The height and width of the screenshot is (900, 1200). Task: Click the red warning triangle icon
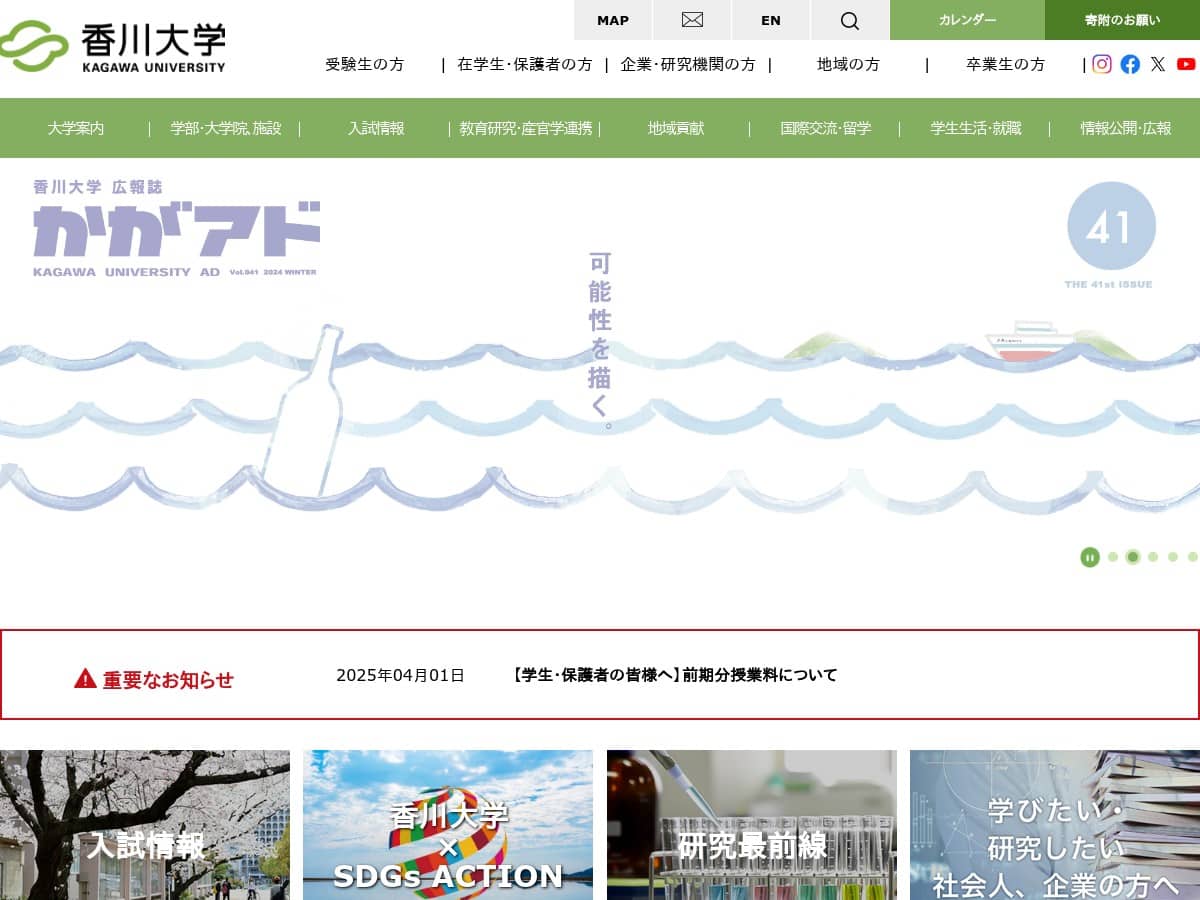pyautogui.click(x=85, y=679)
